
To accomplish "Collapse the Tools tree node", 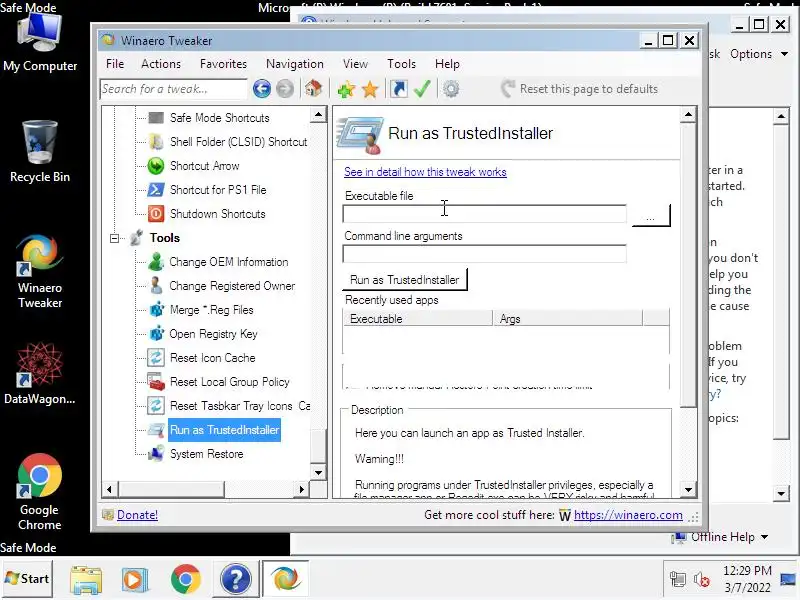I will click(x=114, y=238).
